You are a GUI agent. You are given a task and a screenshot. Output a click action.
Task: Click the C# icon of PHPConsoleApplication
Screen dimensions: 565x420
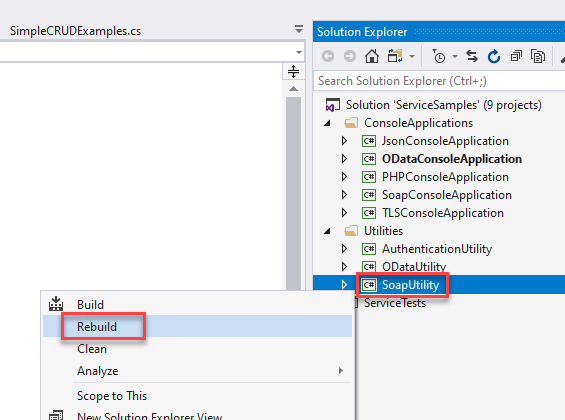(x=369, y=177)
